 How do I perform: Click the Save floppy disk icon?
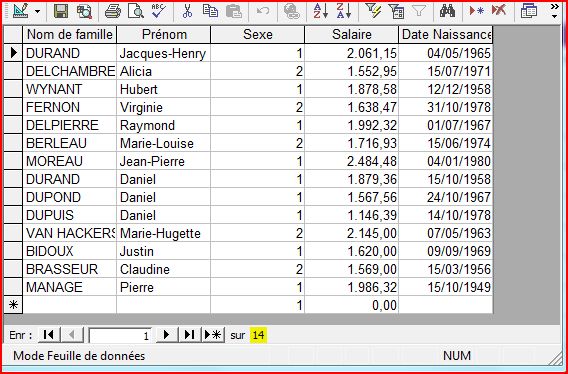tap(61, 11)
